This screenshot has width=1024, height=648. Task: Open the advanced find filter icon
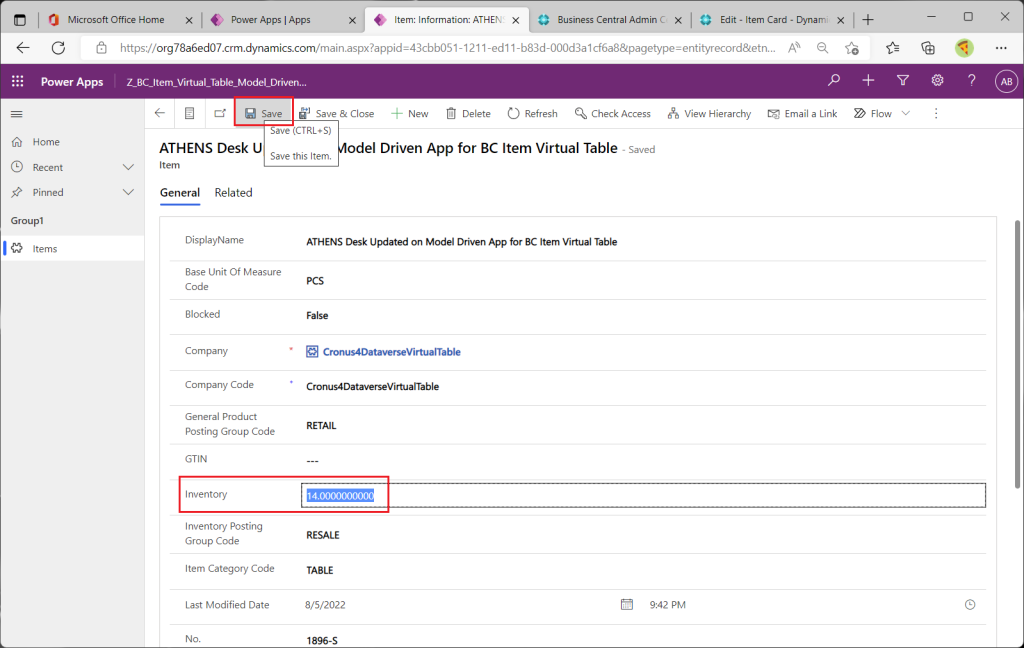click(x=903, y=80)
